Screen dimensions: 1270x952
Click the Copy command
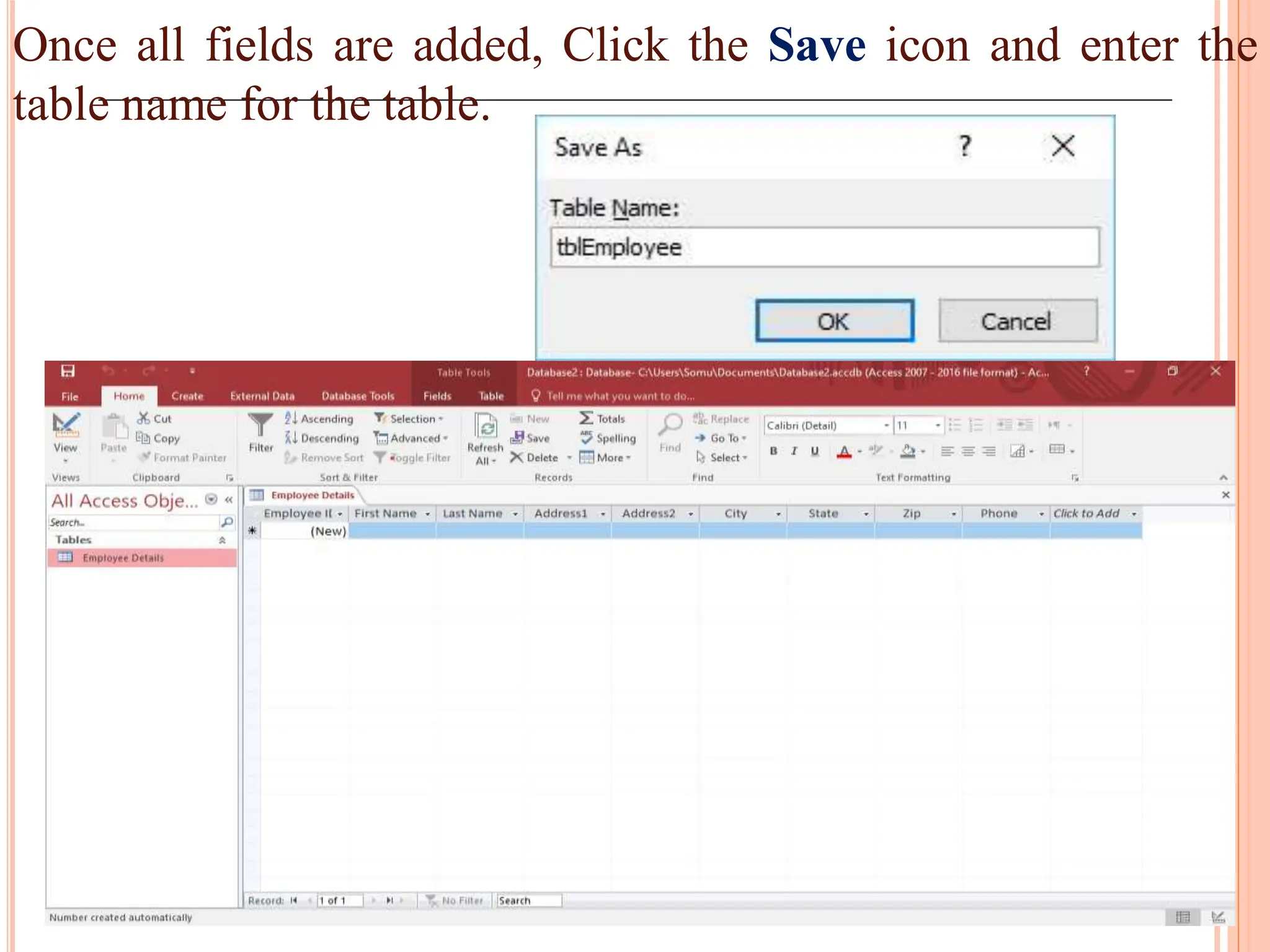coord(158,438)
